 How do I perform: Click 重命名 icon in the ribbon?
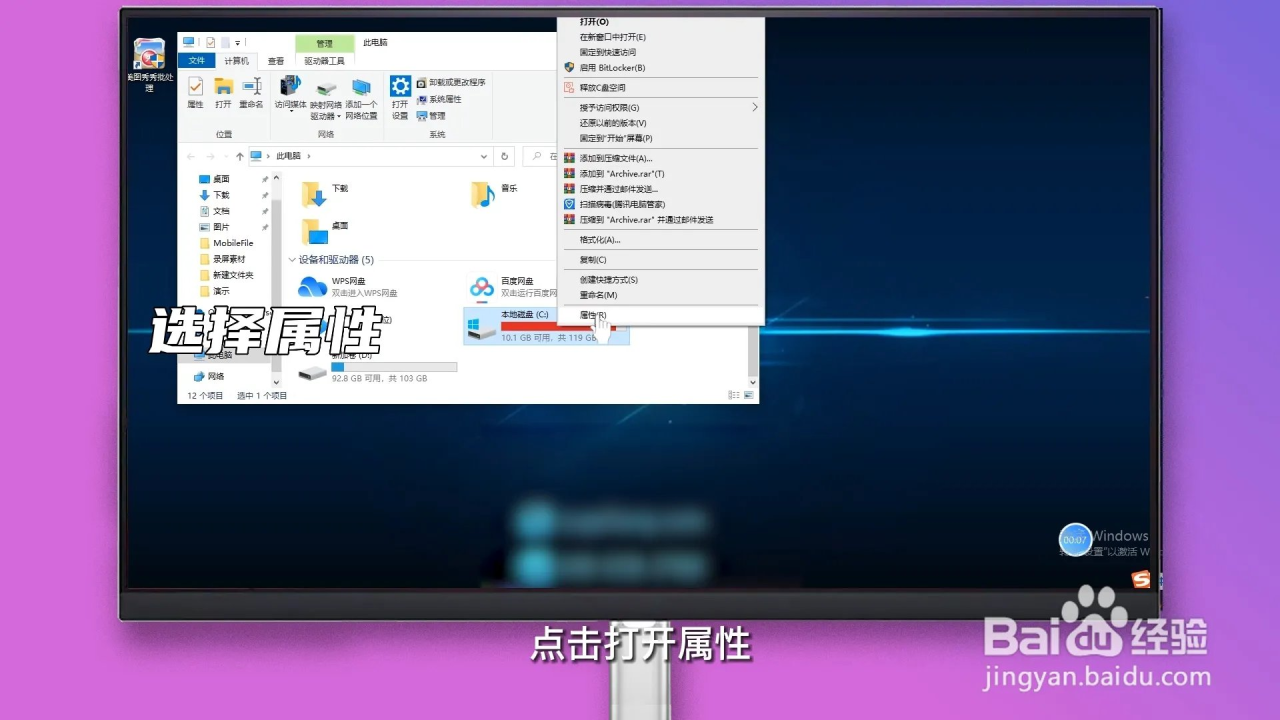(251, 92)
